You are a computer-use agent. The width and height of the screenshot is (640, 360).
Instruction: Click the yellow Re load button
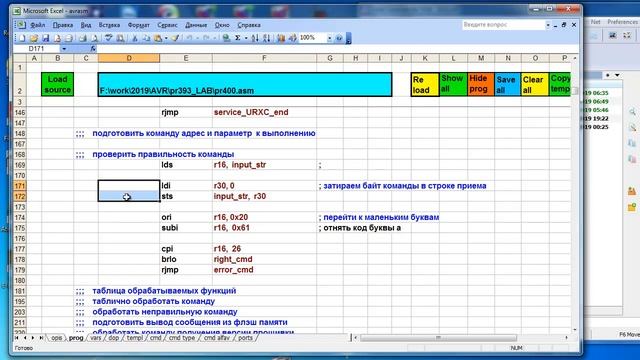click(424, 84)
